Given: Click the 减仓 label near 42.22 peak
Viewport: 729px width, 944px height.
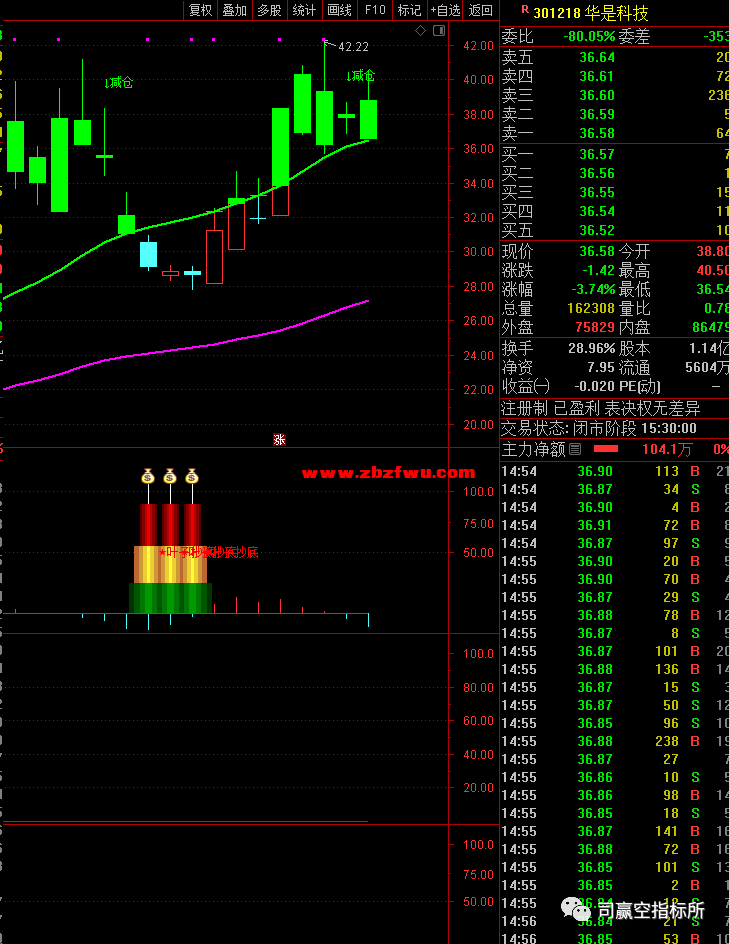Looking at the screenshot, I should point(361,76).
